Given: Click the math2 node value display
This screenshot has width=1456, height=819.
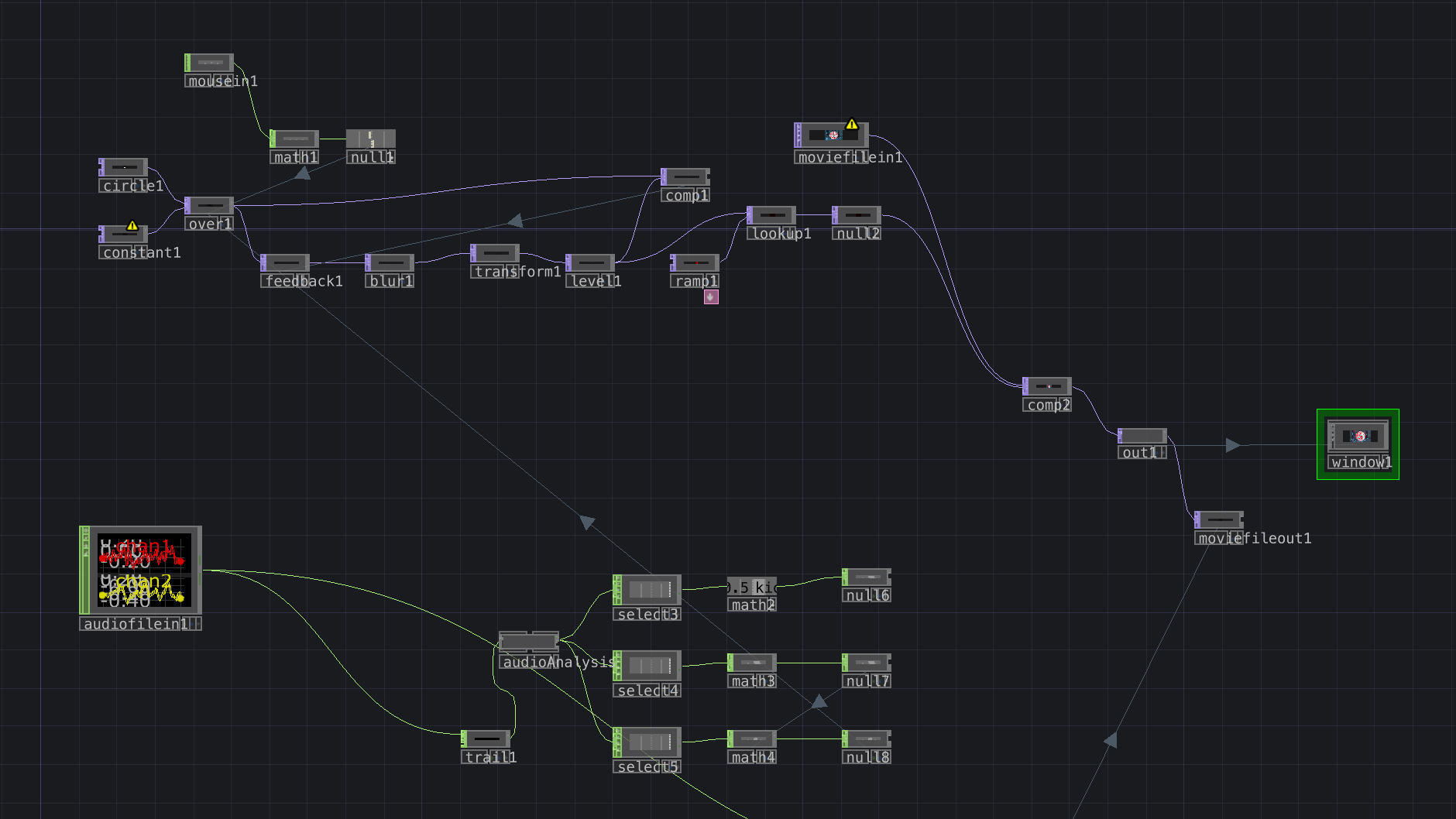Looking at the screenshot, I should (752, 588).
